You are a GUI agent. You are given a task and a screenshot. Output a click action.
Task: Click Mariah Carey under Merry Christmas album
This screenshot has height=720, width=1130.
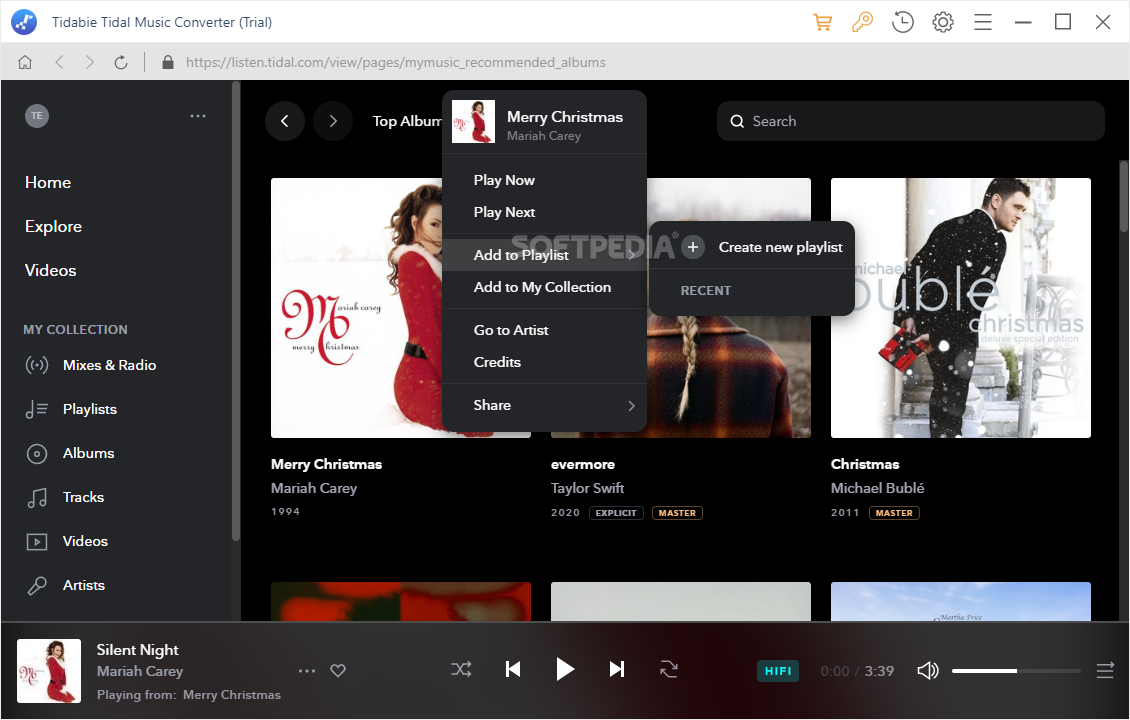314,488
